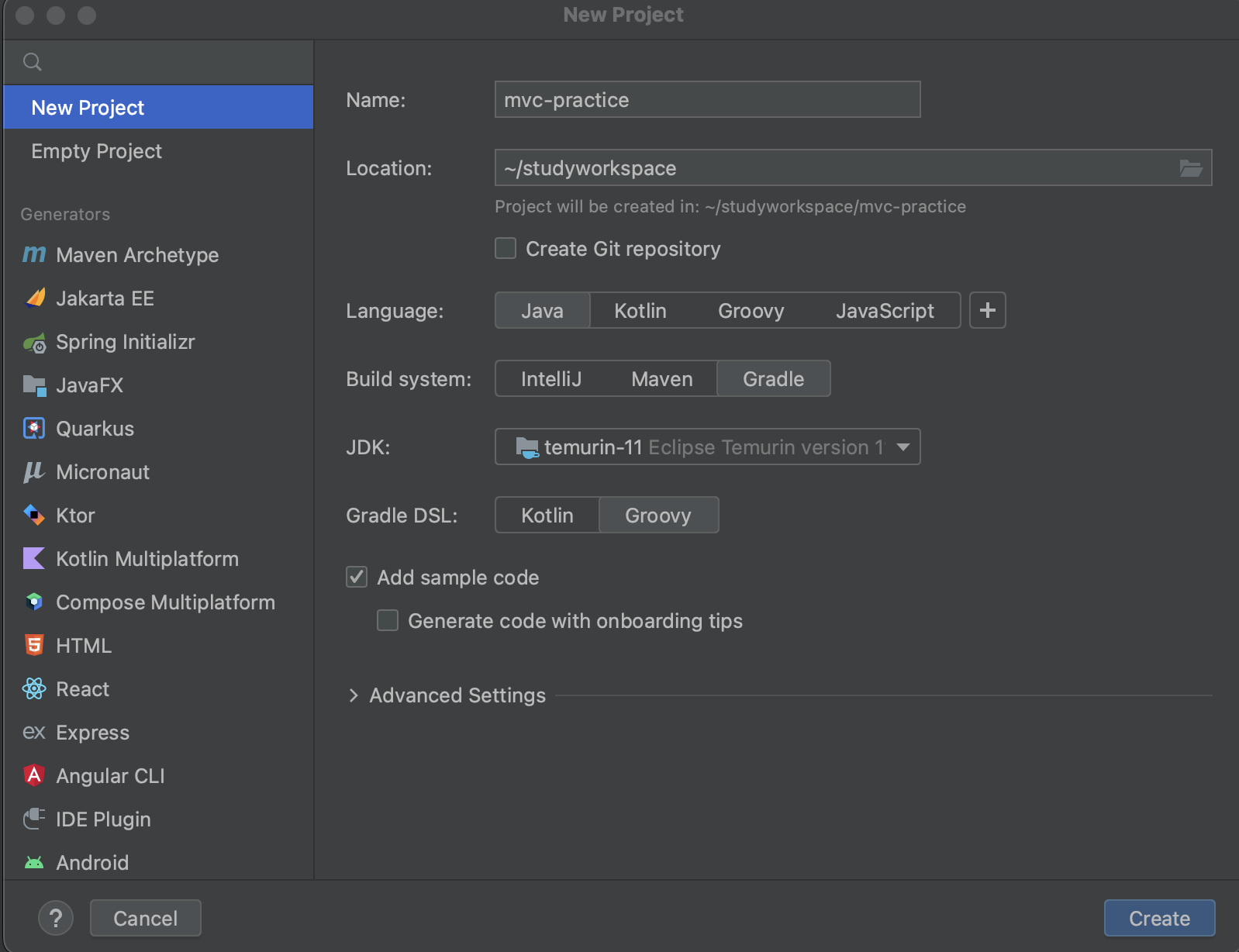
Task: Open Kotlin Multiplatform generator
Action: click(158, 558)
